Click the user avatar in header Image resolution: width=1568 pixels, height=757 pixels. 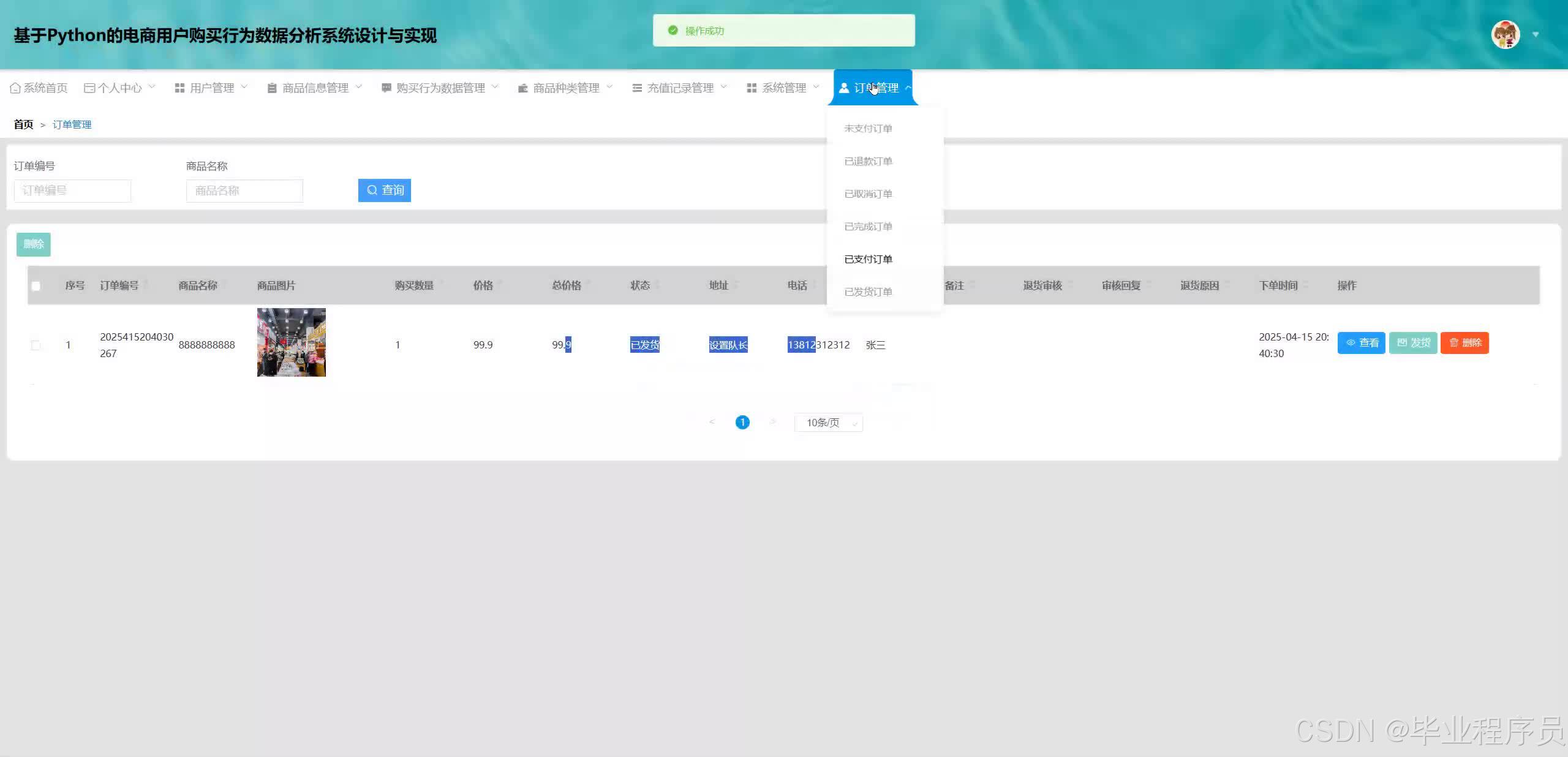click(x=1505, y=34)
